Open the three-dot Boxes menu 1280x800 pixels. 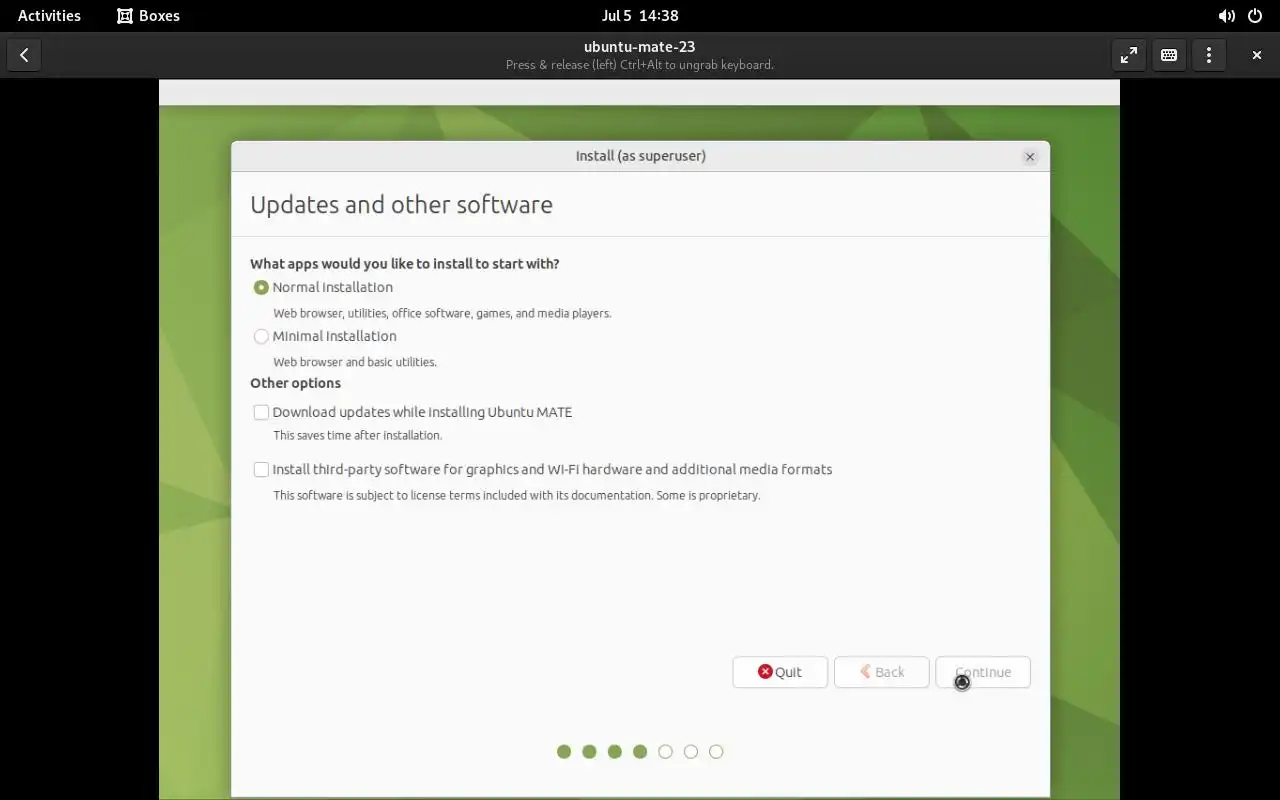(1209, 55)
